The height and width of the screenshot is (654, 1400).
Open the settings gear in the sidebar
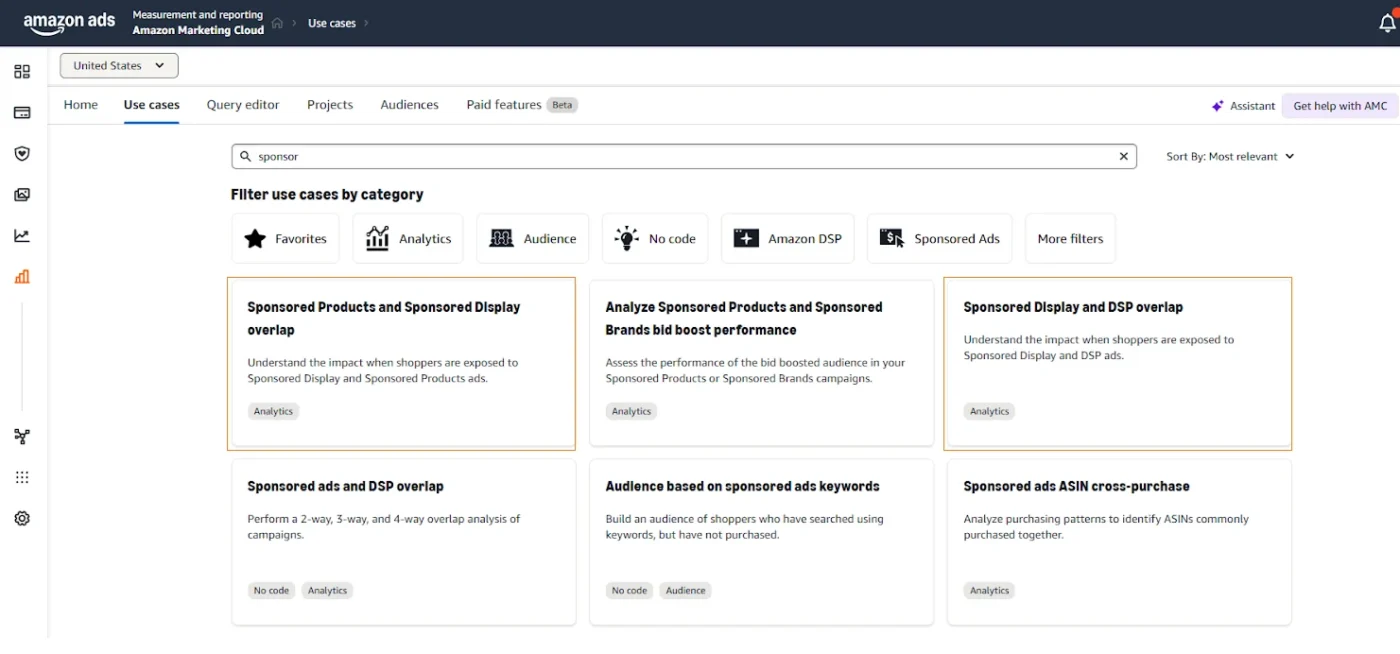pos(22,517)
